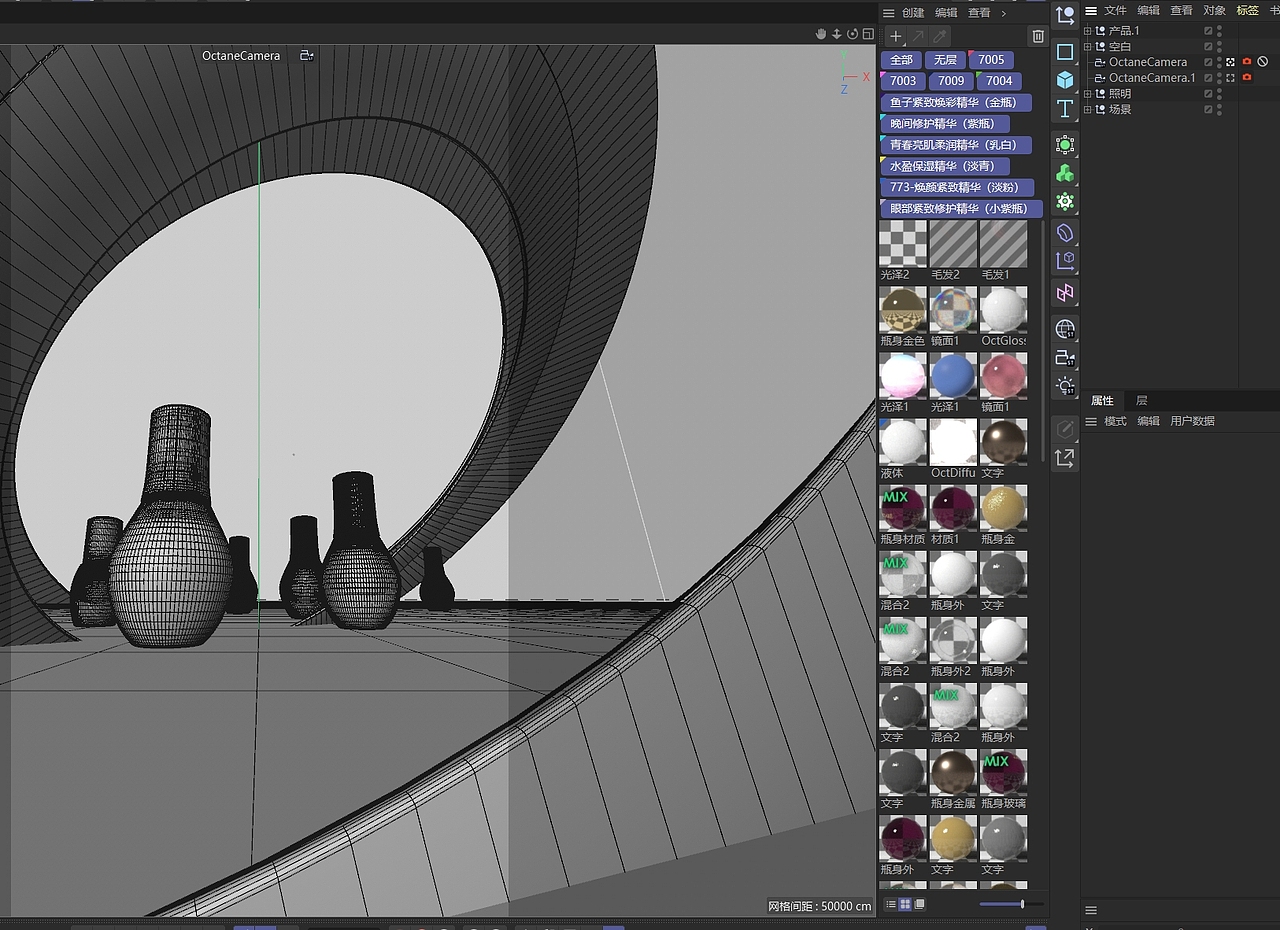Toggle visibility dots for OctaneCamera
The image size is (1280, 930).
(x=1219, y=62)
